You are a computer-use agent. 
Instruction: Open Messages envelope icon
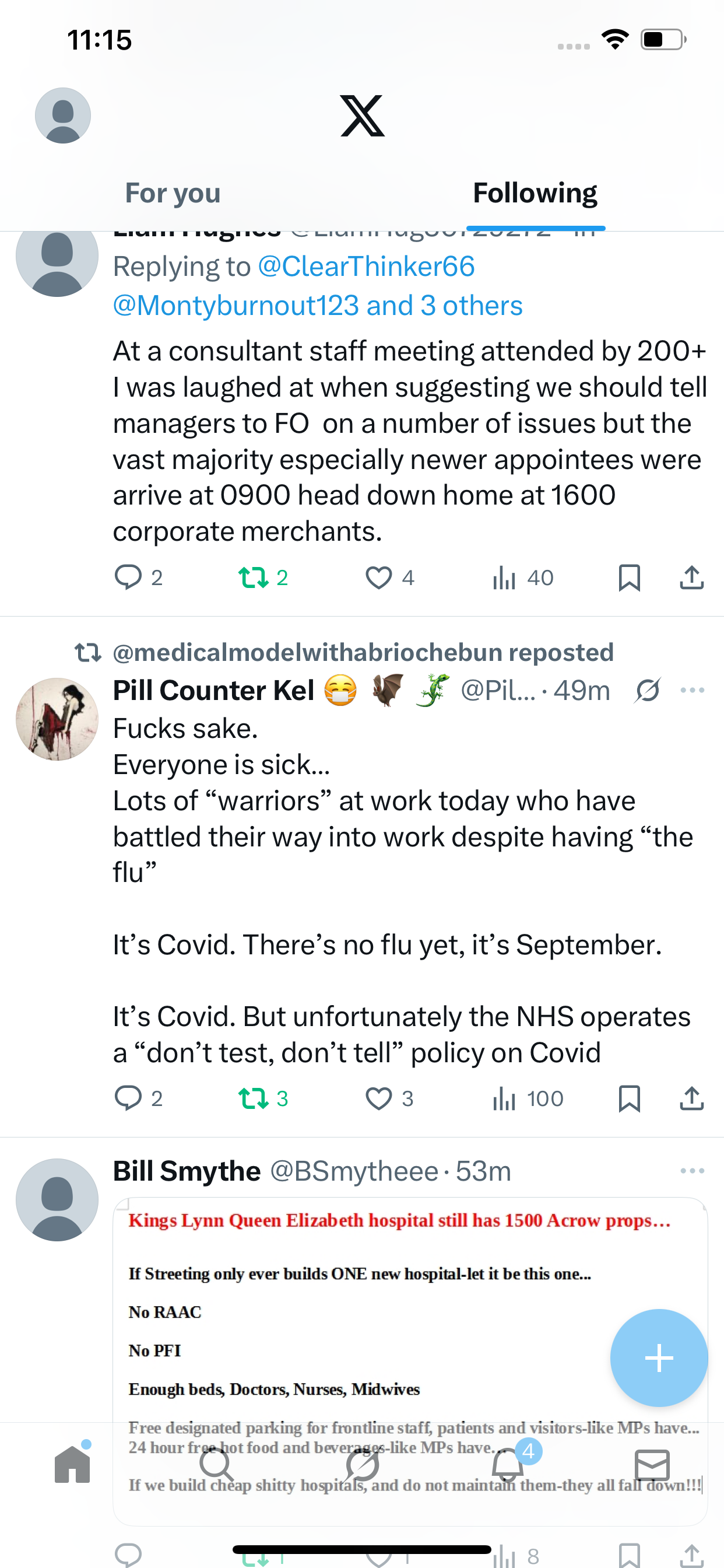(x=652, y=1465)
